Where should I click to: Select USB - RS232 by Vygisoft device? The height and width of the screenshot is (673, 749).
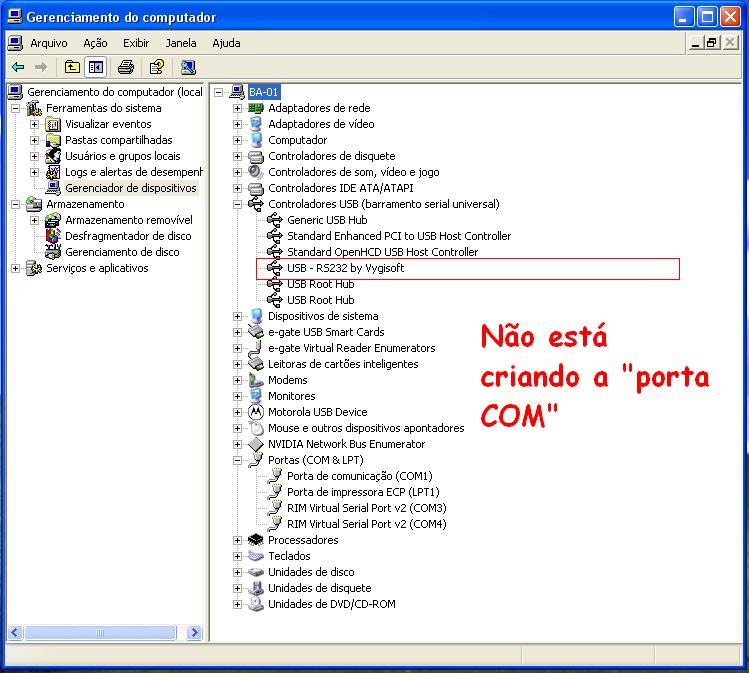click(x=345, y=268)
